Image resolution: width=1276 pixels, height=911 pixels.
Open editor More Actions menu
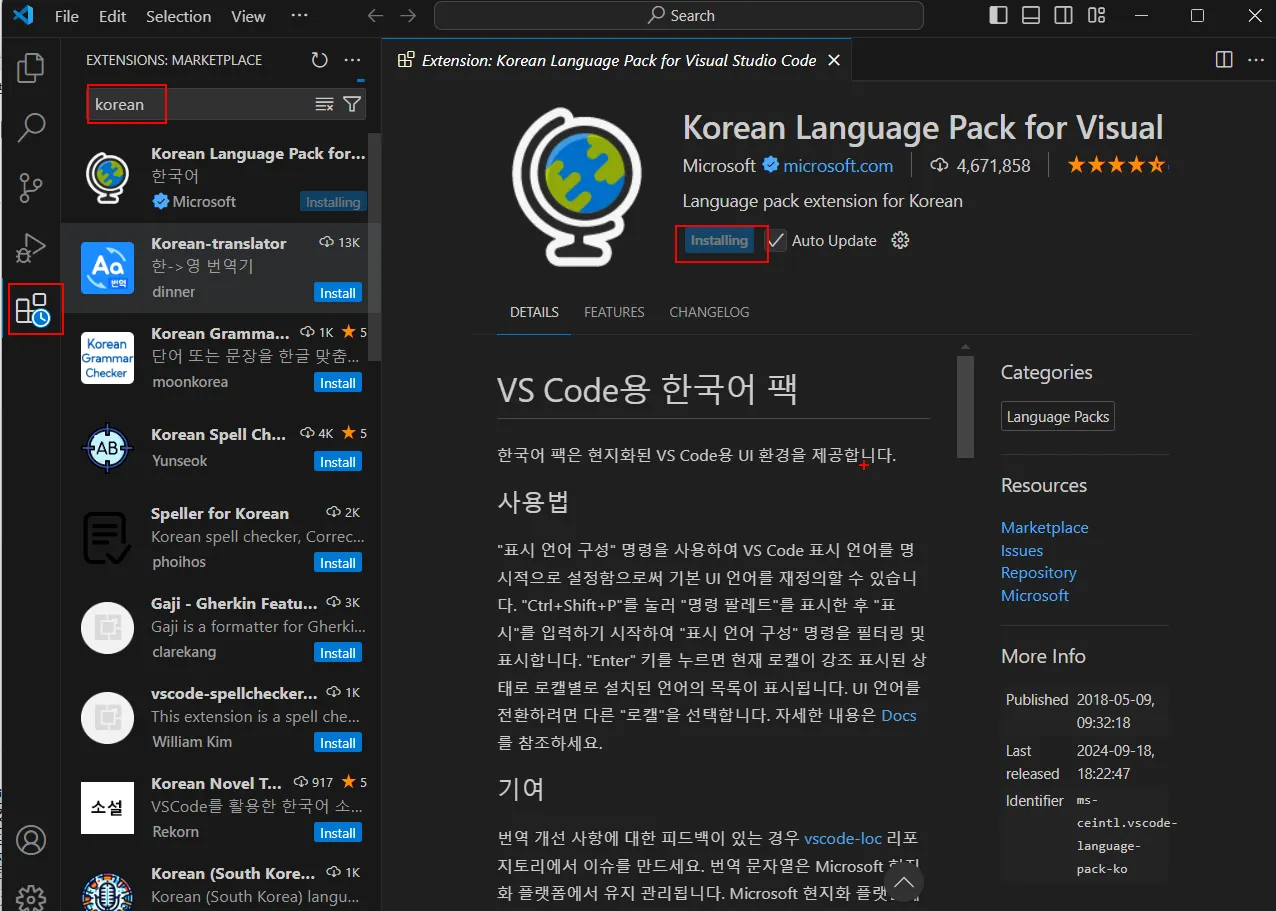1256,60
